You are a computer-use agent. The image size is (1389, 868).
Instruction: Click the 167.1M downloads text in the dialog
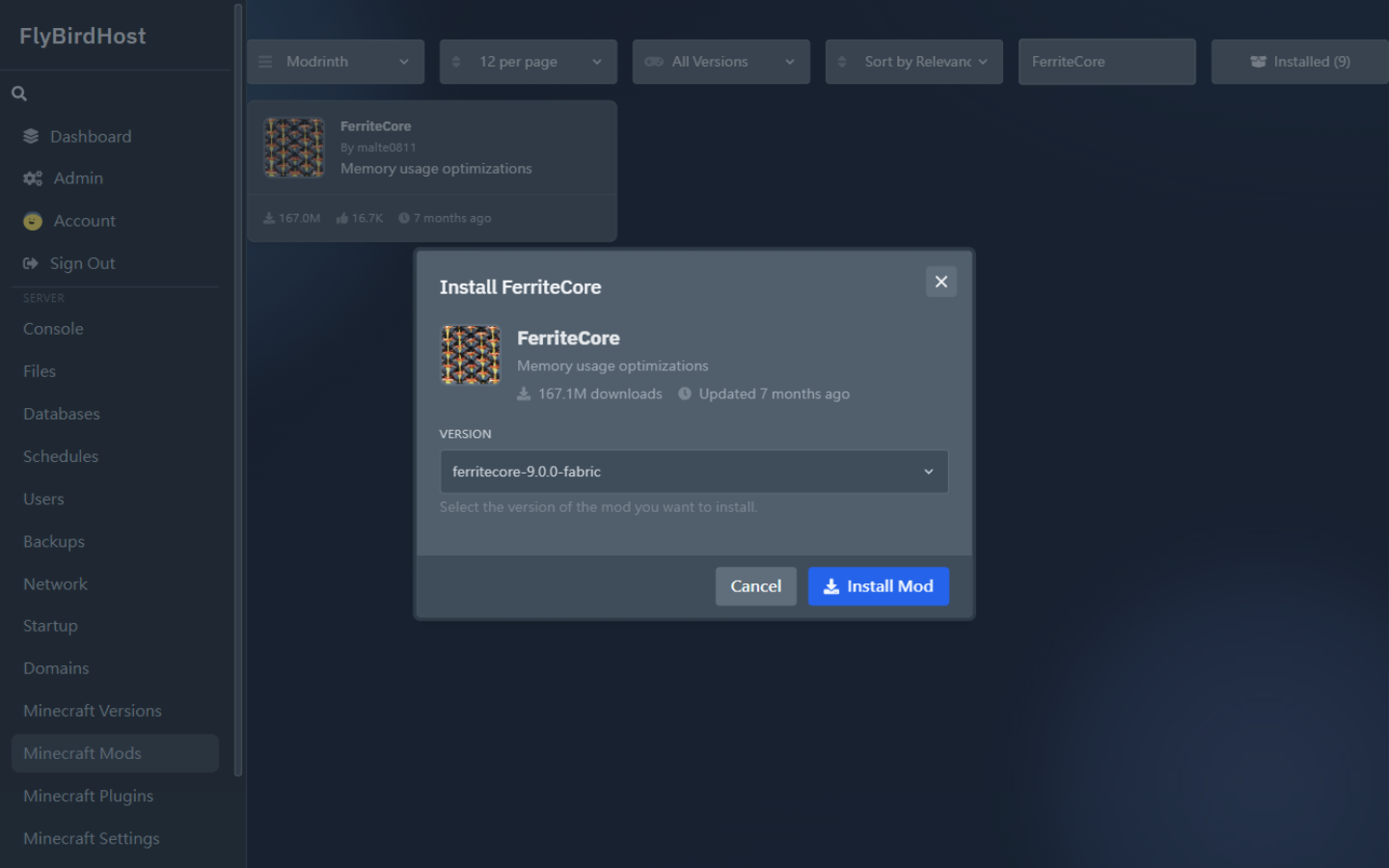[x=600, y=393]
